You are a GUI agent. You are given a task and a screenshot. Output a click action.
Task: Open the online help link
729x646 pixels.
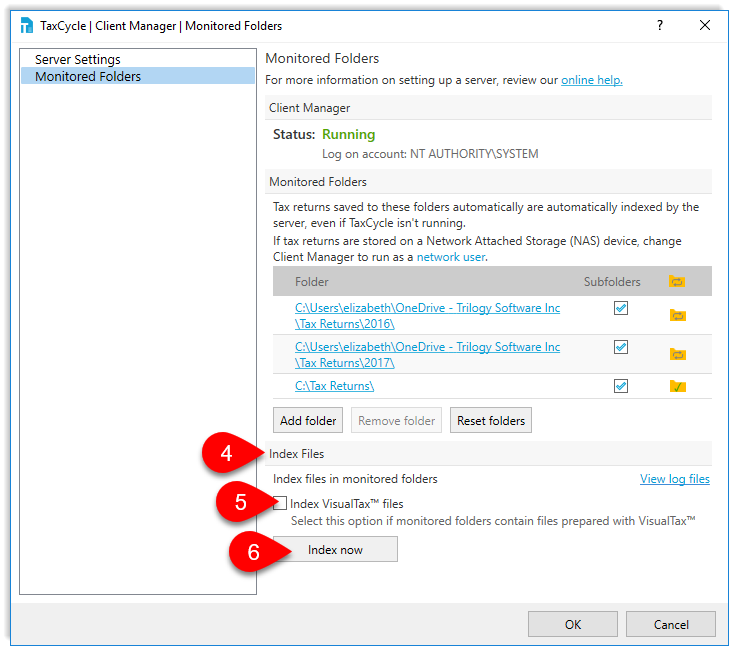click(x=591, y=80)
